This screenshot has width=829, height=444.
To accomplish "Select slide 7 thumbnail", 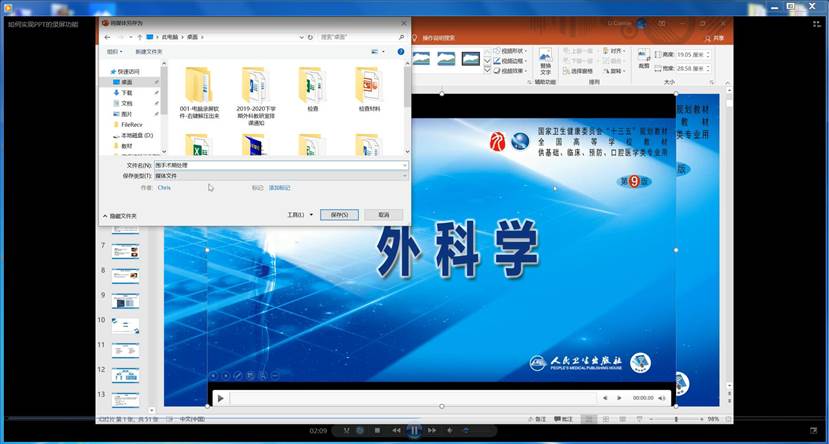I will point(125,252).
